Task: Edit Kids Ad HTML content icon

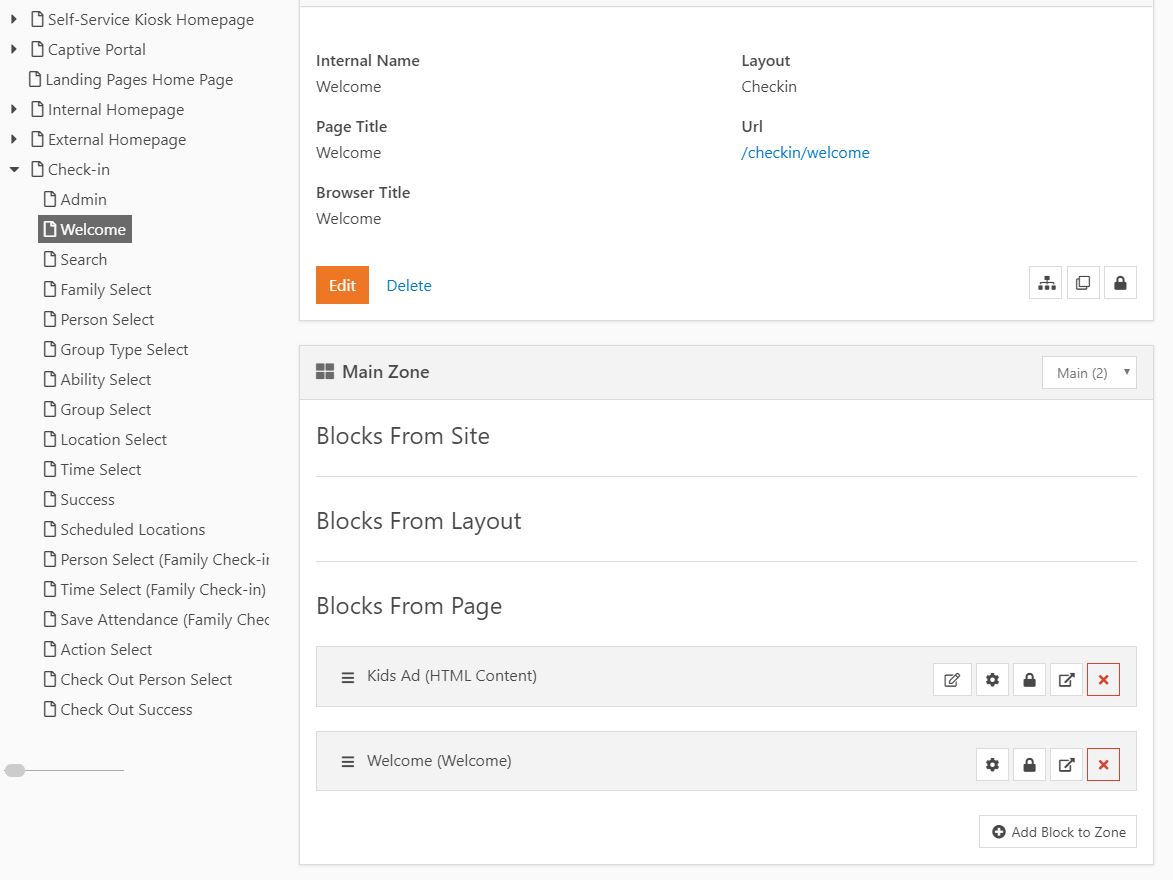Action: (x=952, y=679)
